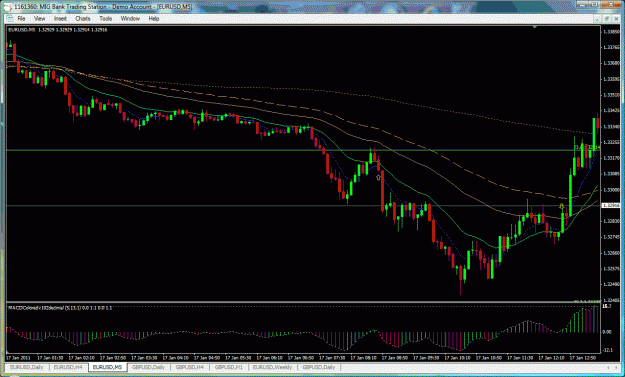Minimize the inner chart window
Screen dimensions: 625x377
598,18
